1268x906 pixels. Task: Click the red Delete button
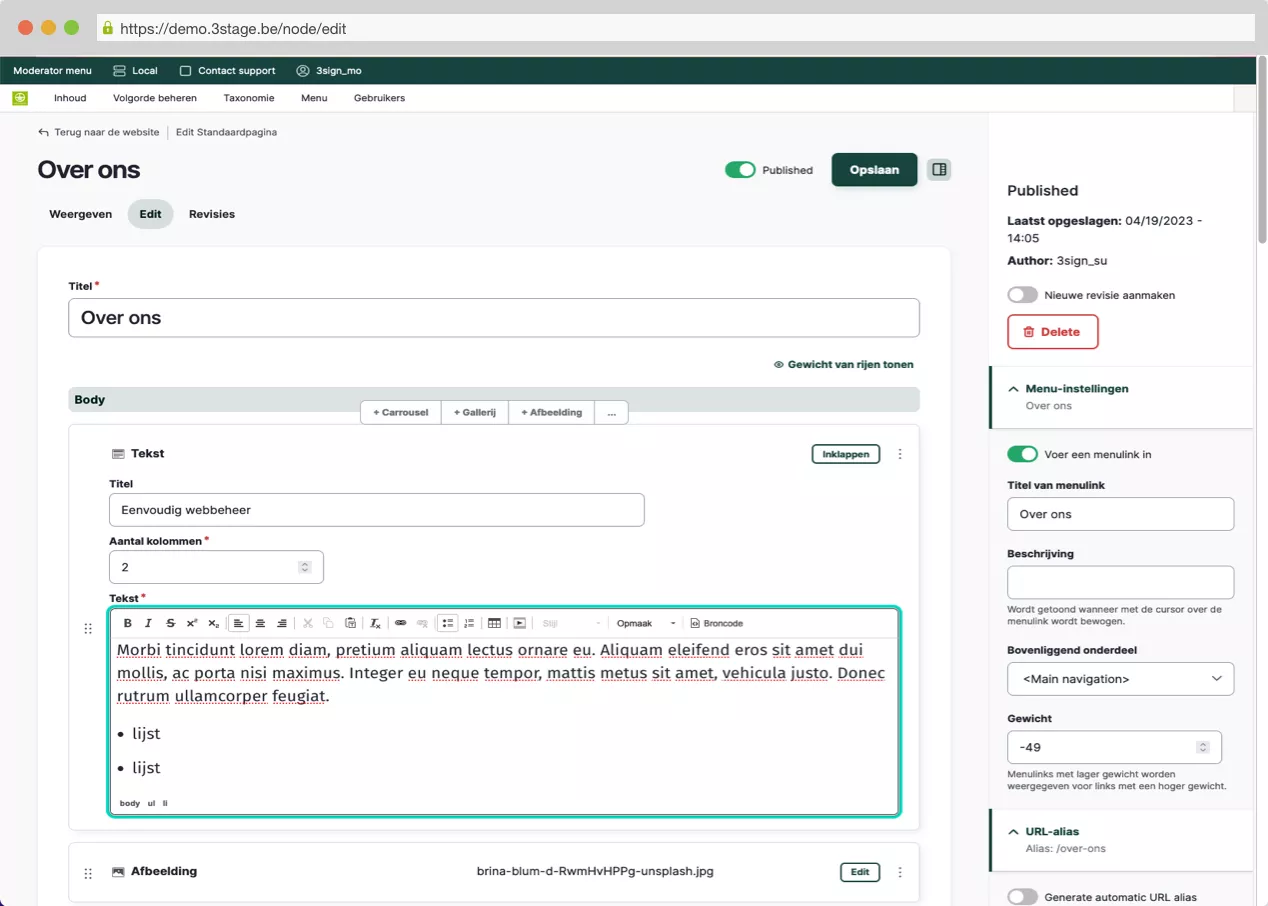point(1052,332)
